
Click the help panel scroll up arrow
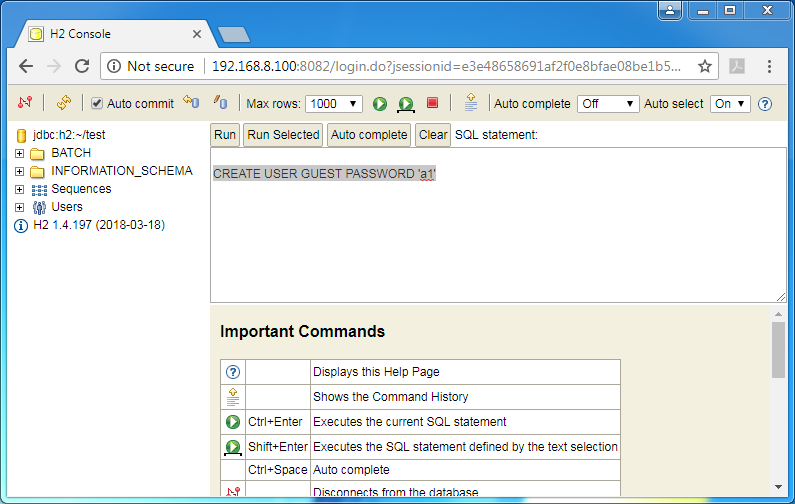coord(778,314)
